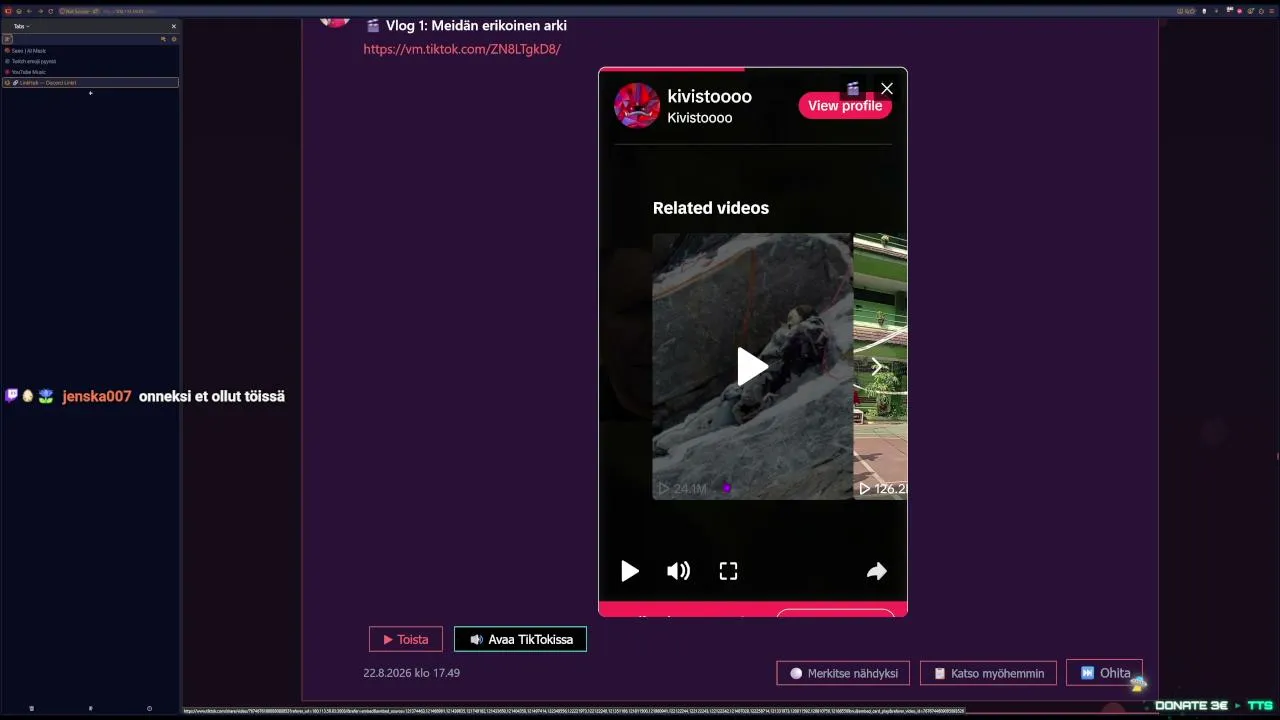Open the tabs panel settings gear
The image size is (1280, 720).
(174, 39)
